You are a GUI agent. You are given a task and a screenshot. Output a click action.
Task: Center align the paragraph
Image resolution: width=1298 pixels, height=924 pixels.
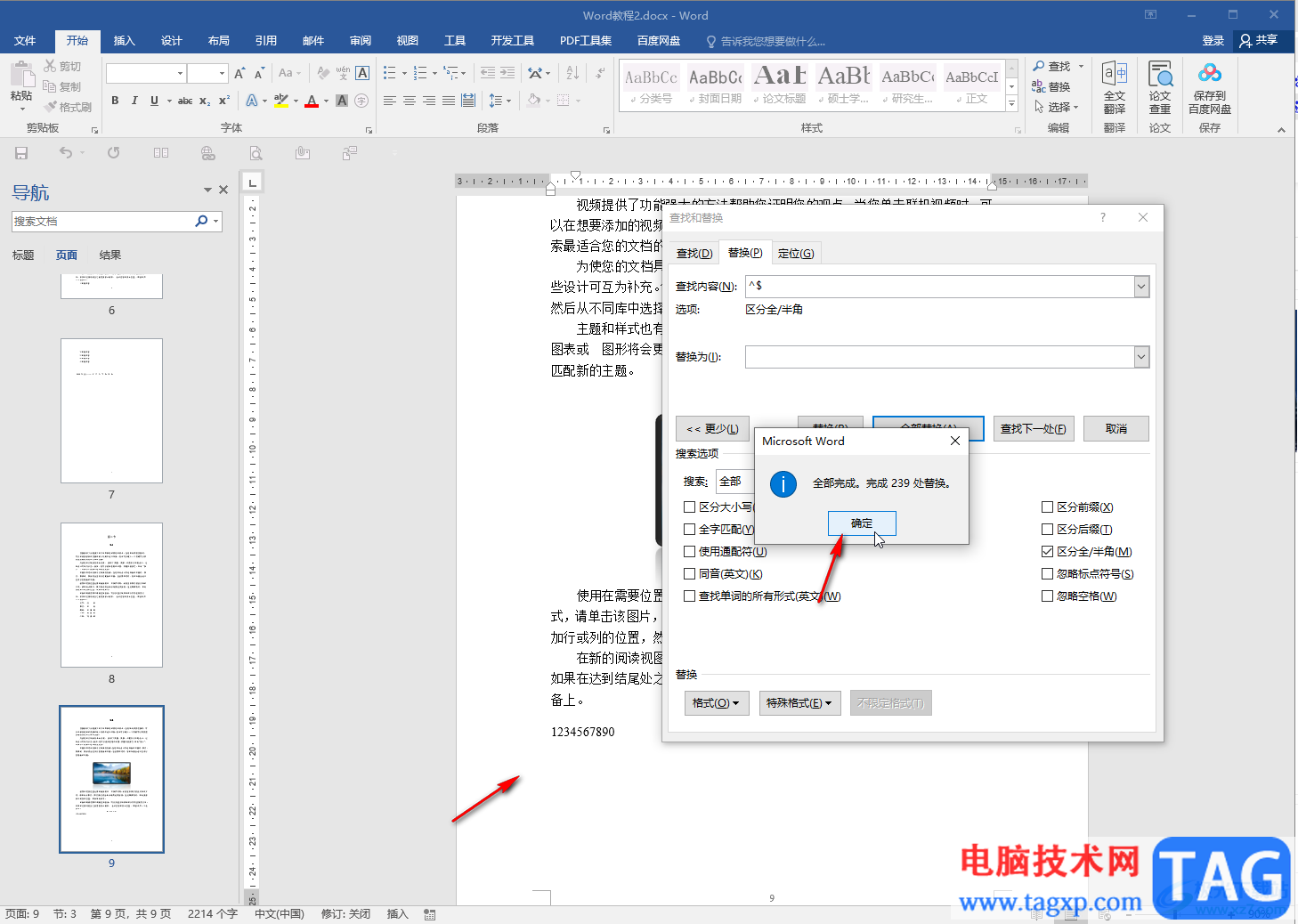[x=410, y=101]
